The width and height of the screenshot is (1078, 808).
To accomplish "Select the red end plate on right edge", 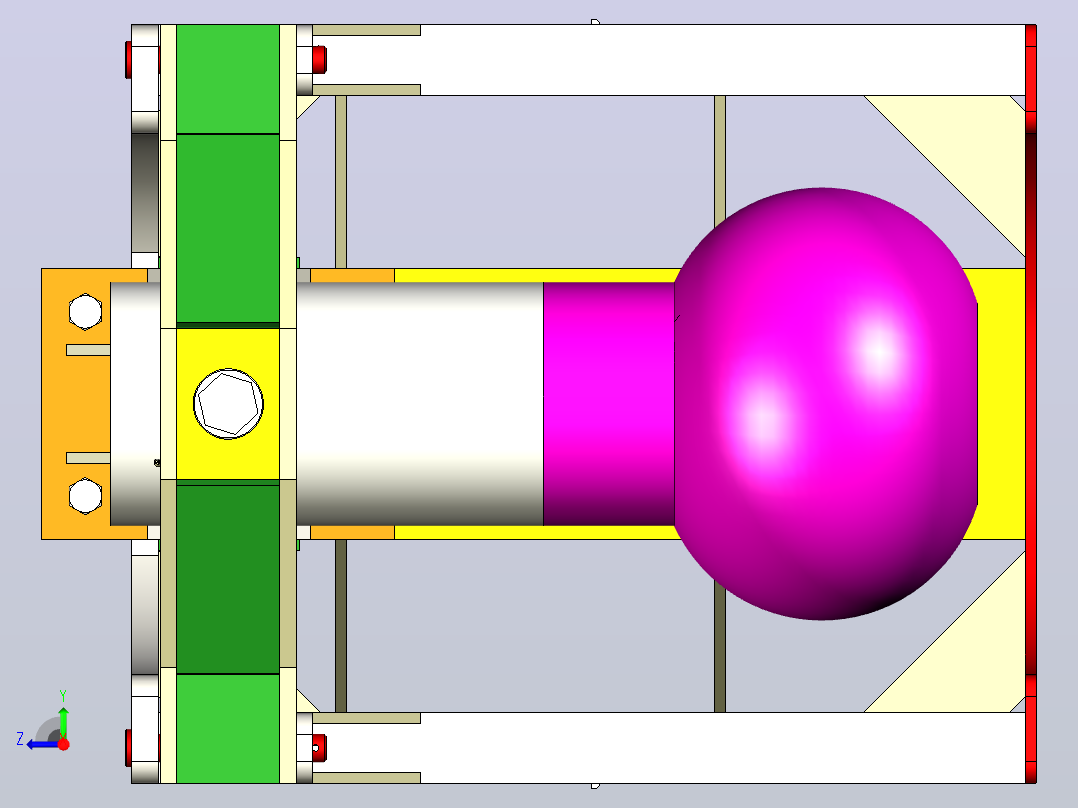I will tap(1031, 404).
